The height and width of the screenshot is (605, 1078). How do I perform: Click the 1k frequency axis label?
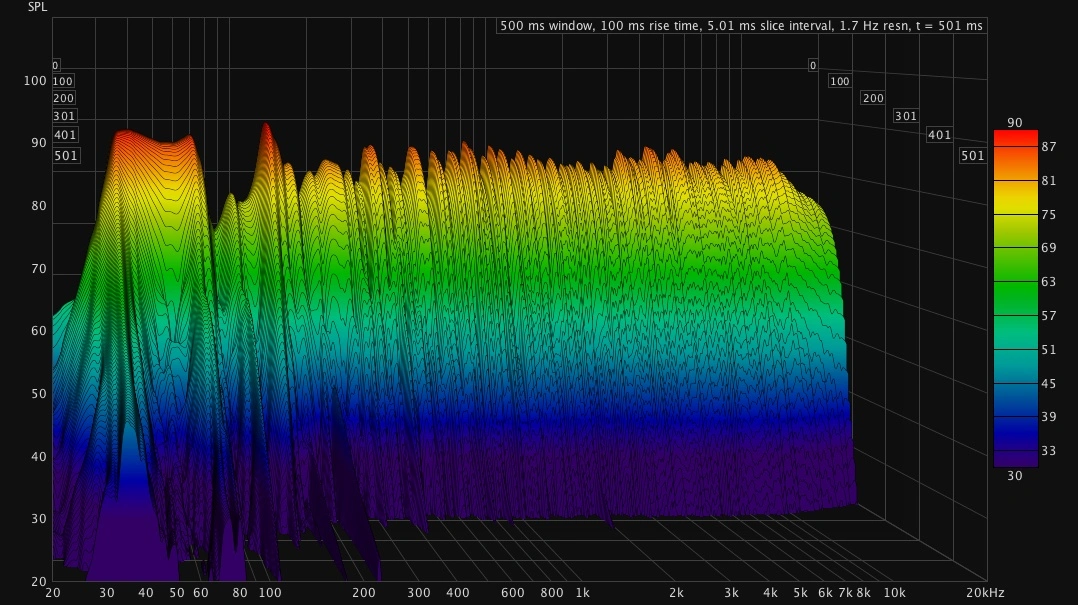coord(582,593)
